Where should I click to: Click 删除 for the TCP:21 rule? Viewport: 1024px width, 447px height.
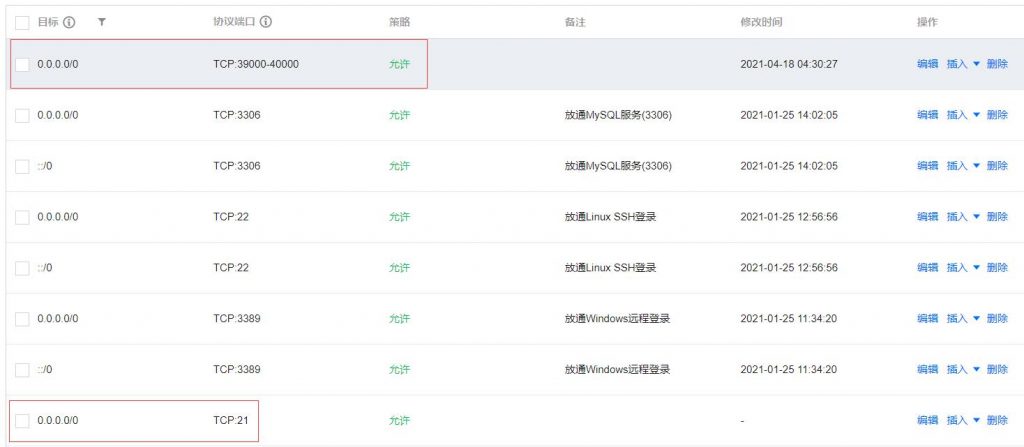(x=997, y=421)
